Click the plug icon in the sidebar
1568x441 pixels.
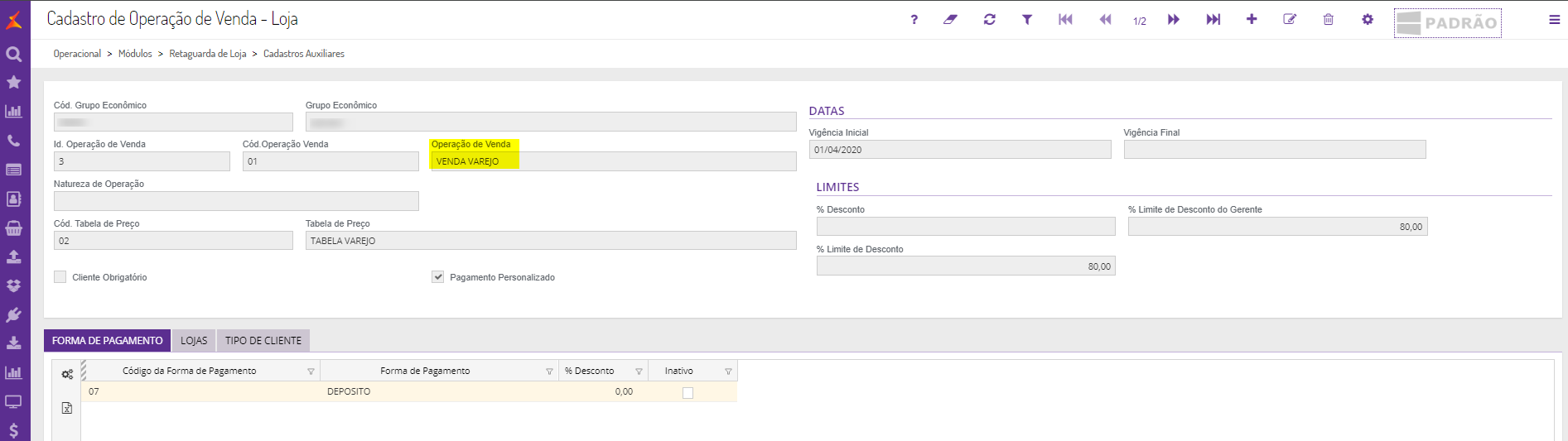point(14,315)
